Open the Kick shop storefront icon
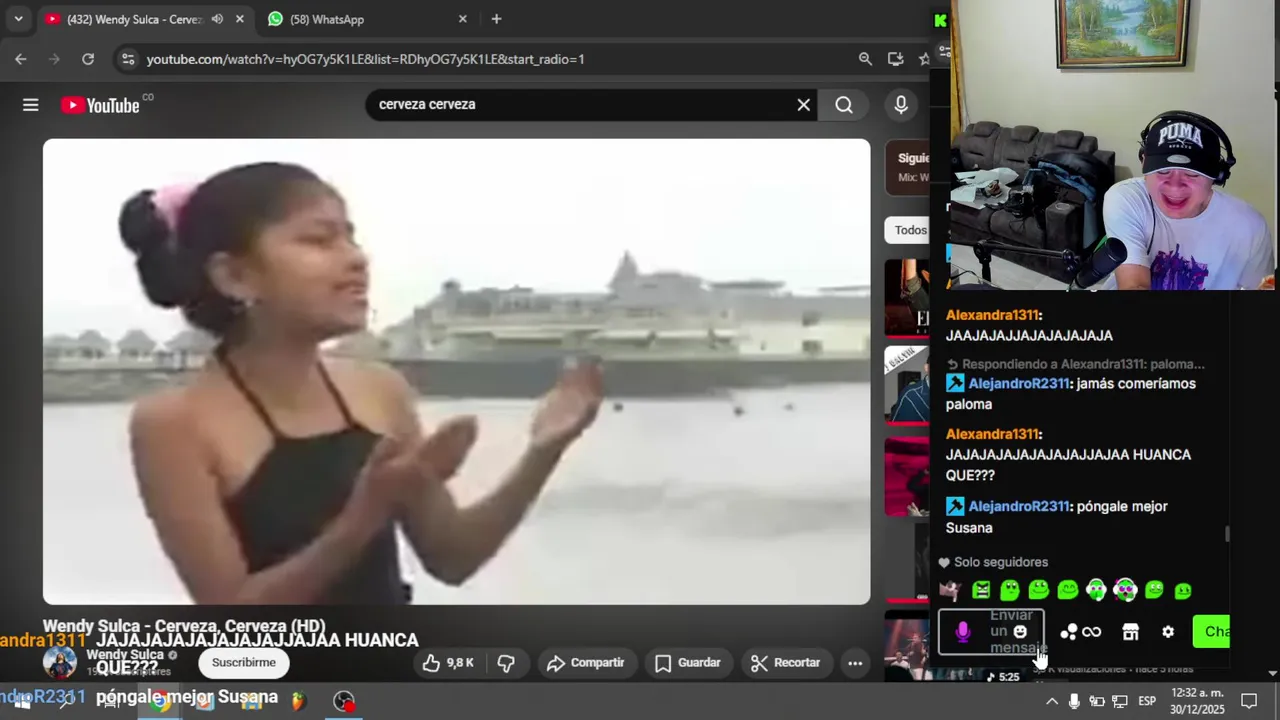1280x720 pixels. click(x=1130, y=632)
